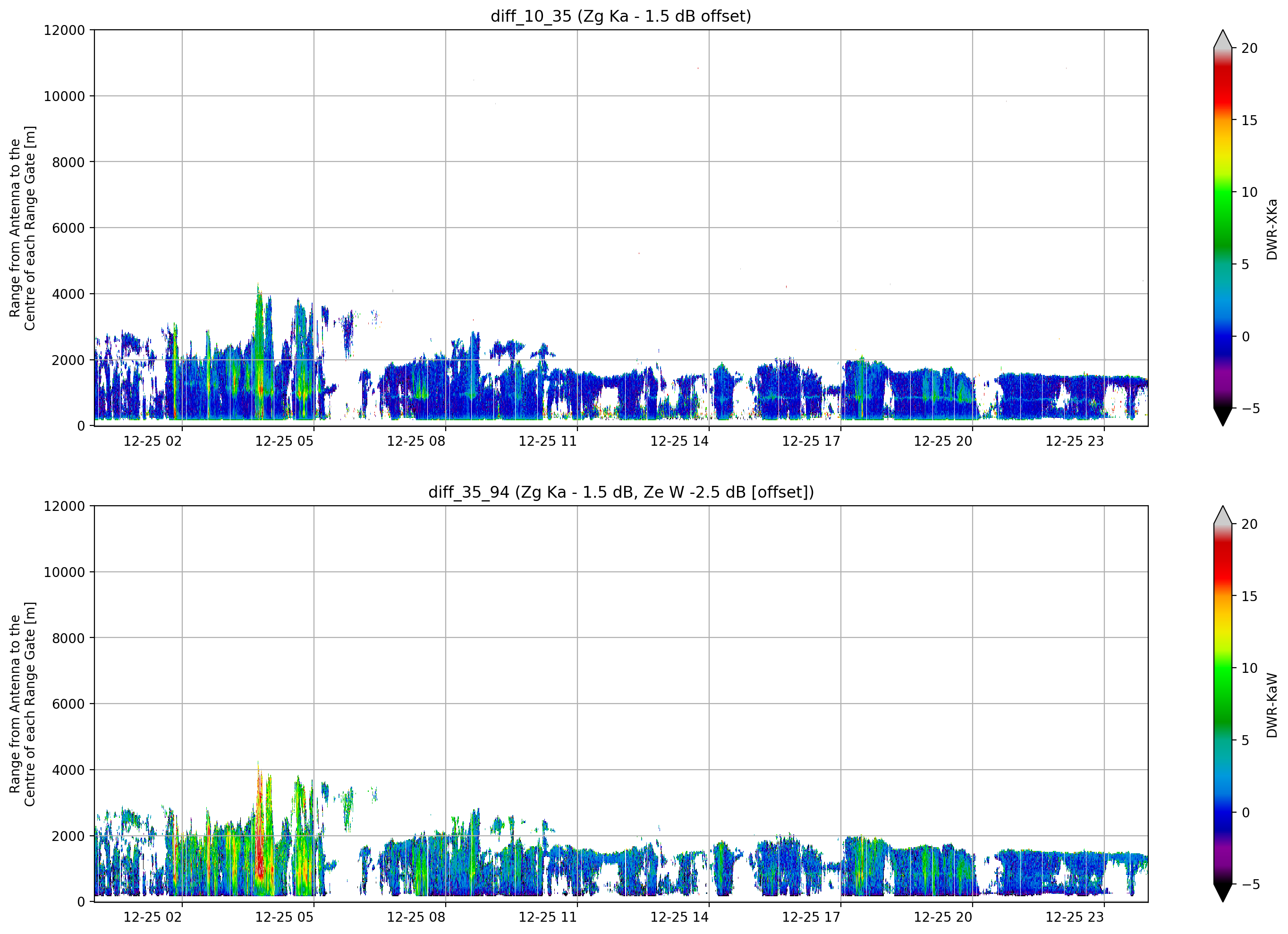
Task: Click the 10 tick on DWR-KaW colorbar
Action: (x=1249, y=668)
